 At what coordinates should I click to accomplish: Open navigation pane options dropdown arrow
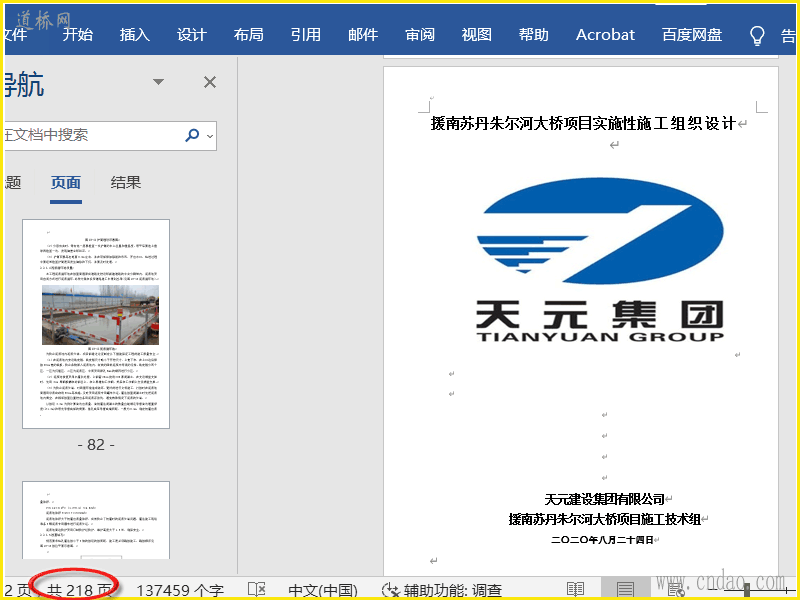click(x=159, y=82)
